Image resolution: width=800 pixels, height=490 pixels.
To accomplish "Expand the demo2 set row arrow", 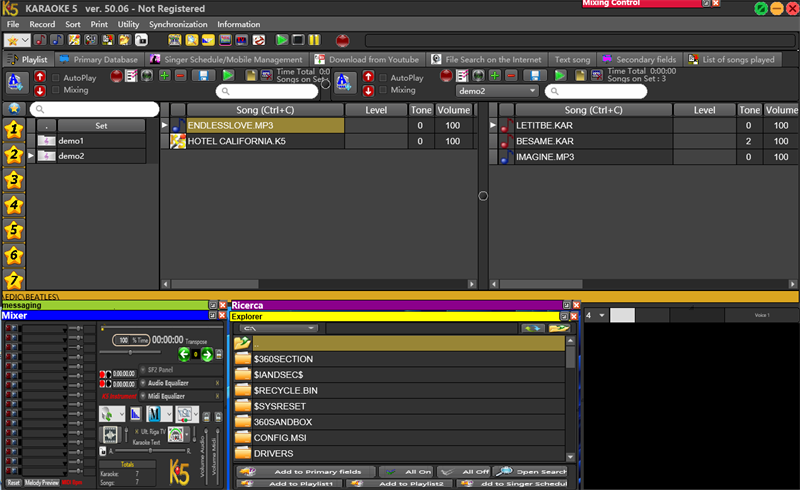I will pyautogui.click(x=31, y=156).
